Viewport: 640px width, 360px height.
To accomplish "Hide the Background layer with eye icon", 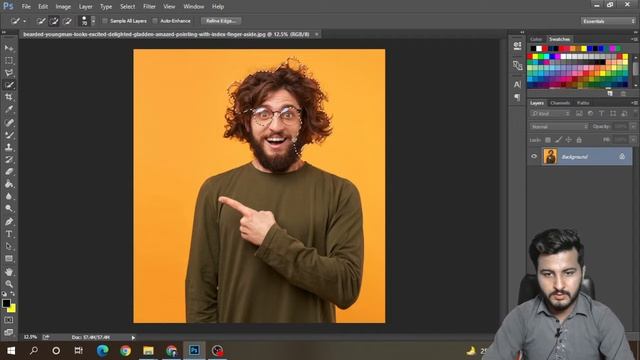I will pyautogui.click(x=534, y=156).
